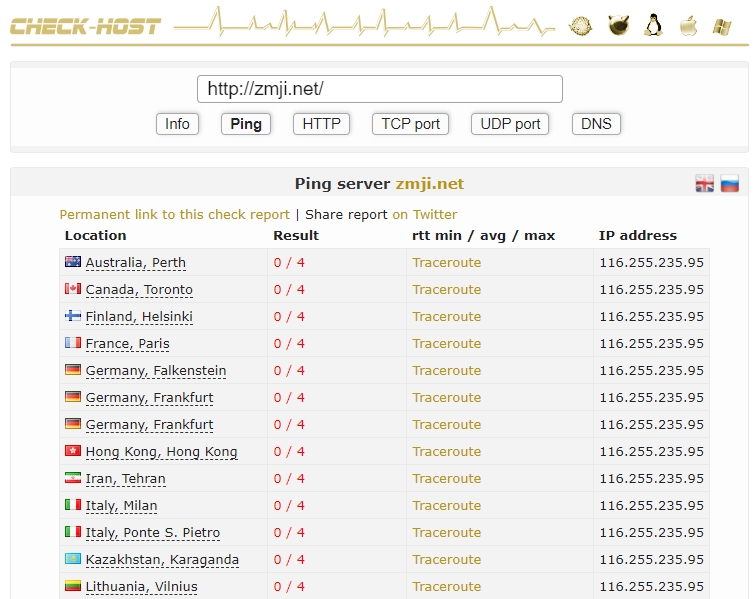
Task: Open the Info check tab
Action: click(177, 124)
